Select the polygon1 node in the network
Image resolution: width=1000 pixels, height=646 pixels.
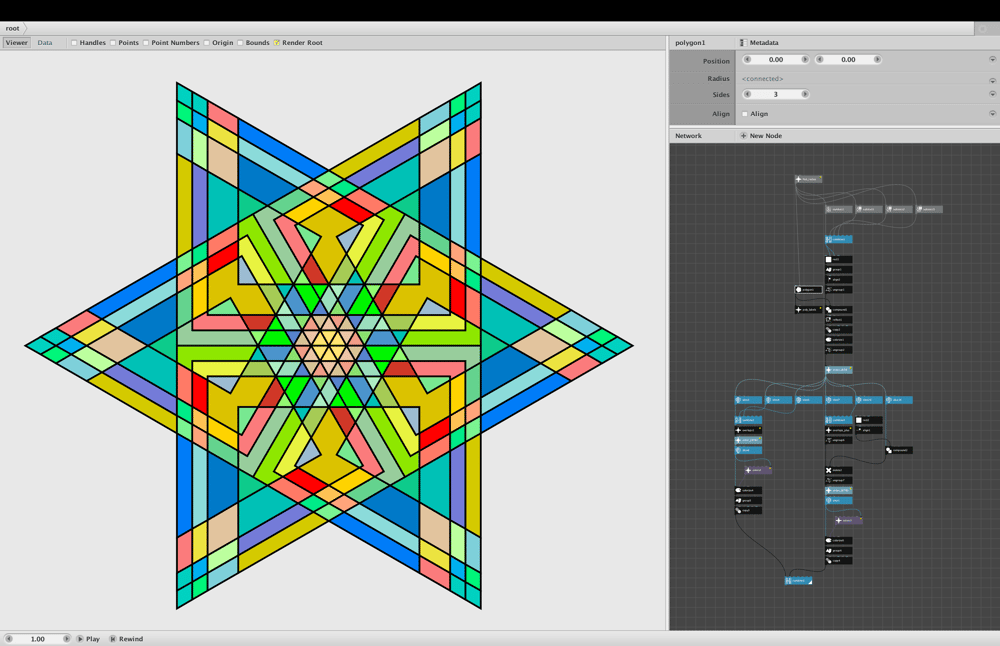click(x=808, y=290)
